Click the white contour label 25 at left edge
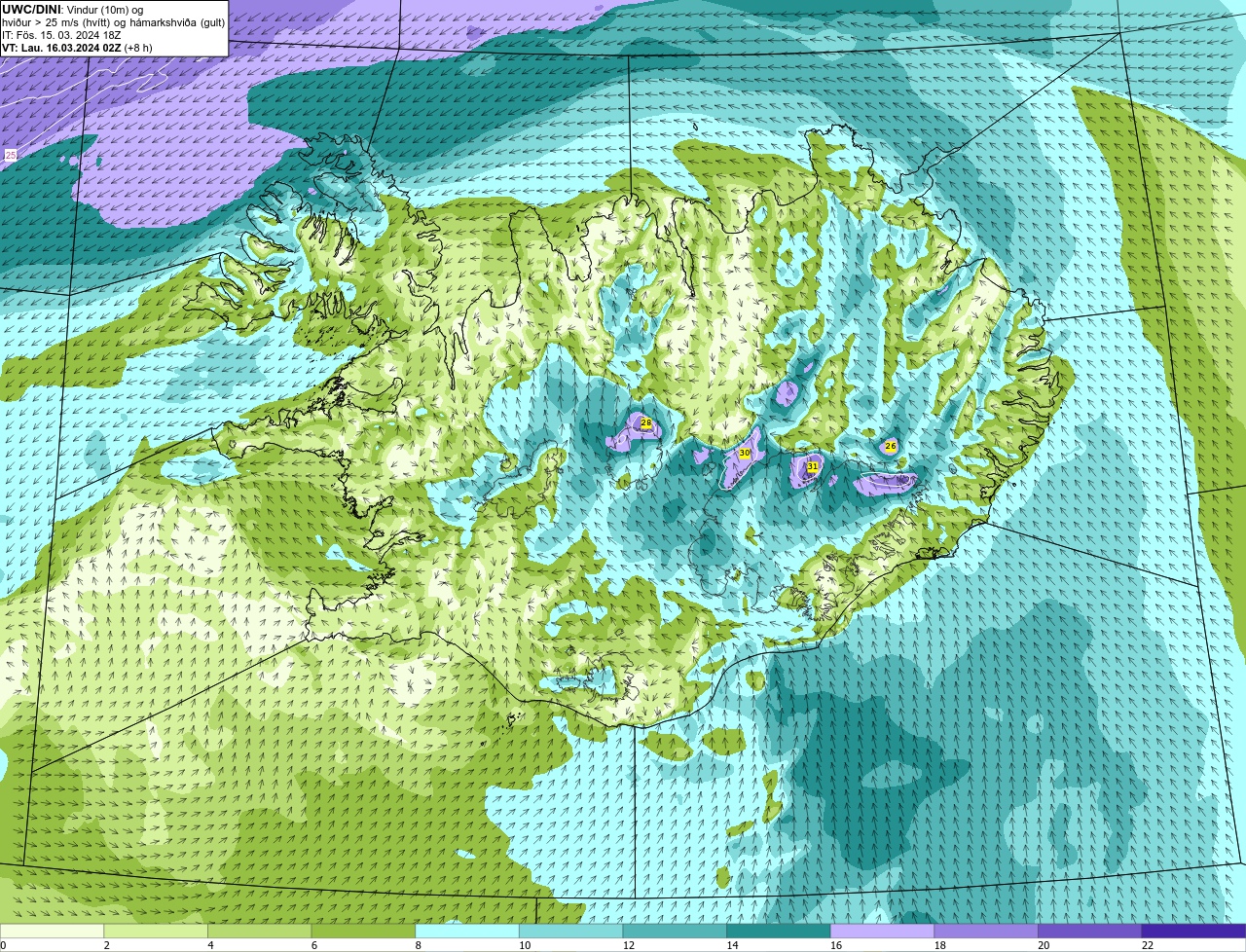The height and width of the screenshot is (952, 1246). (x=11, y=155)
